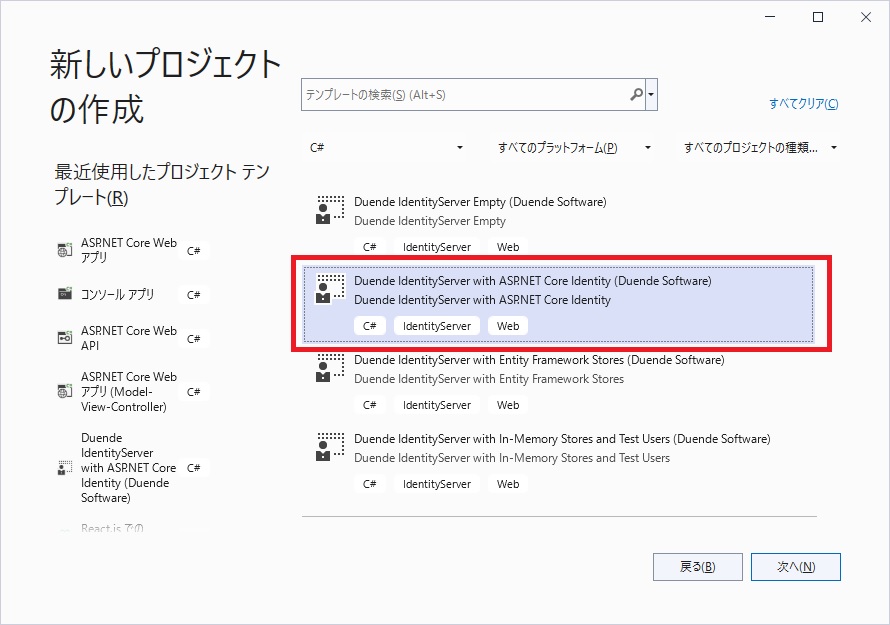This screenshot has height=625, width=890.
Task: Click description Duende IdentityServer with Entity Framework Stores
Action: click(489, 379)
